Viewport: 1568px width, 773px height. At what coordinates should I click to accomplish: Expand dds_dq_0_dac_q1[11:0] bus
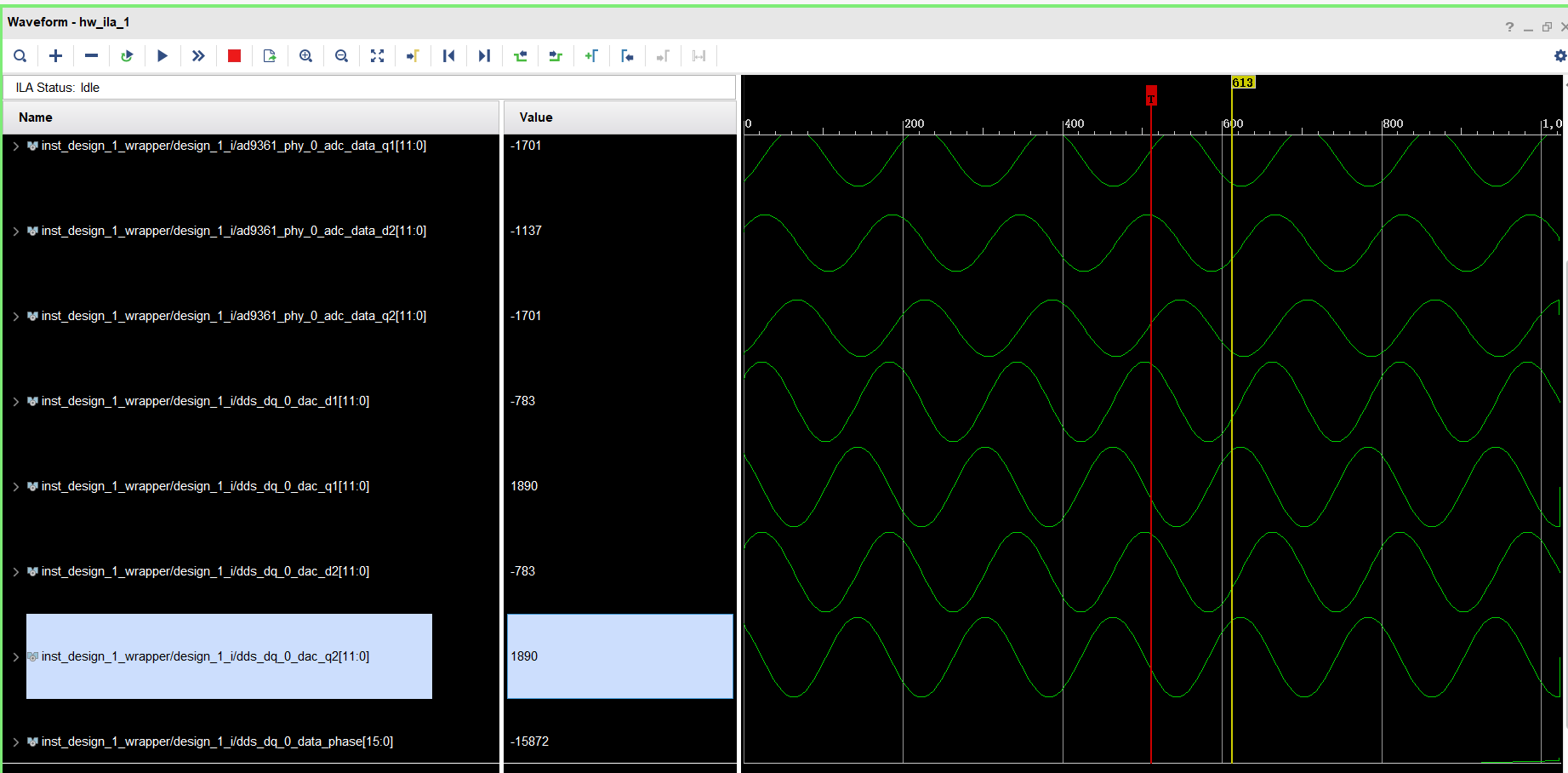coord(15,487)
